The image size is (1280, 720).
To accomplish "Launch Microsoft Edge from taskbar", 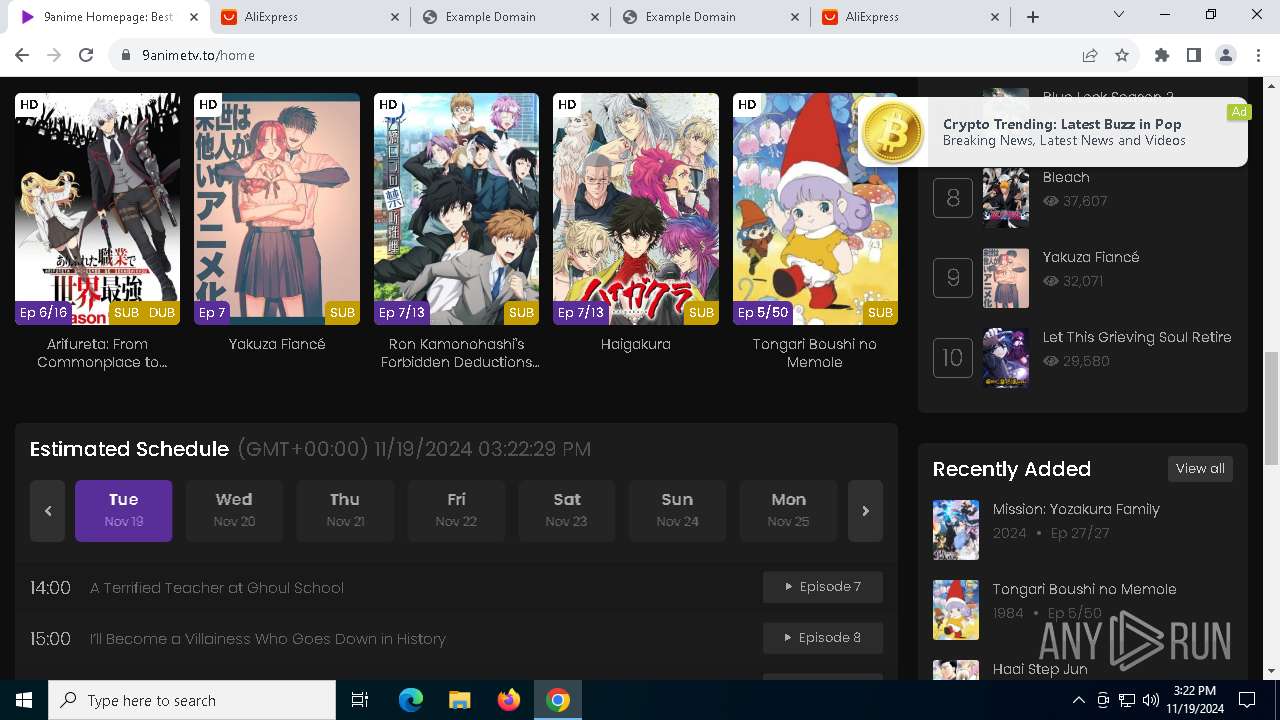I will (411, 700).
